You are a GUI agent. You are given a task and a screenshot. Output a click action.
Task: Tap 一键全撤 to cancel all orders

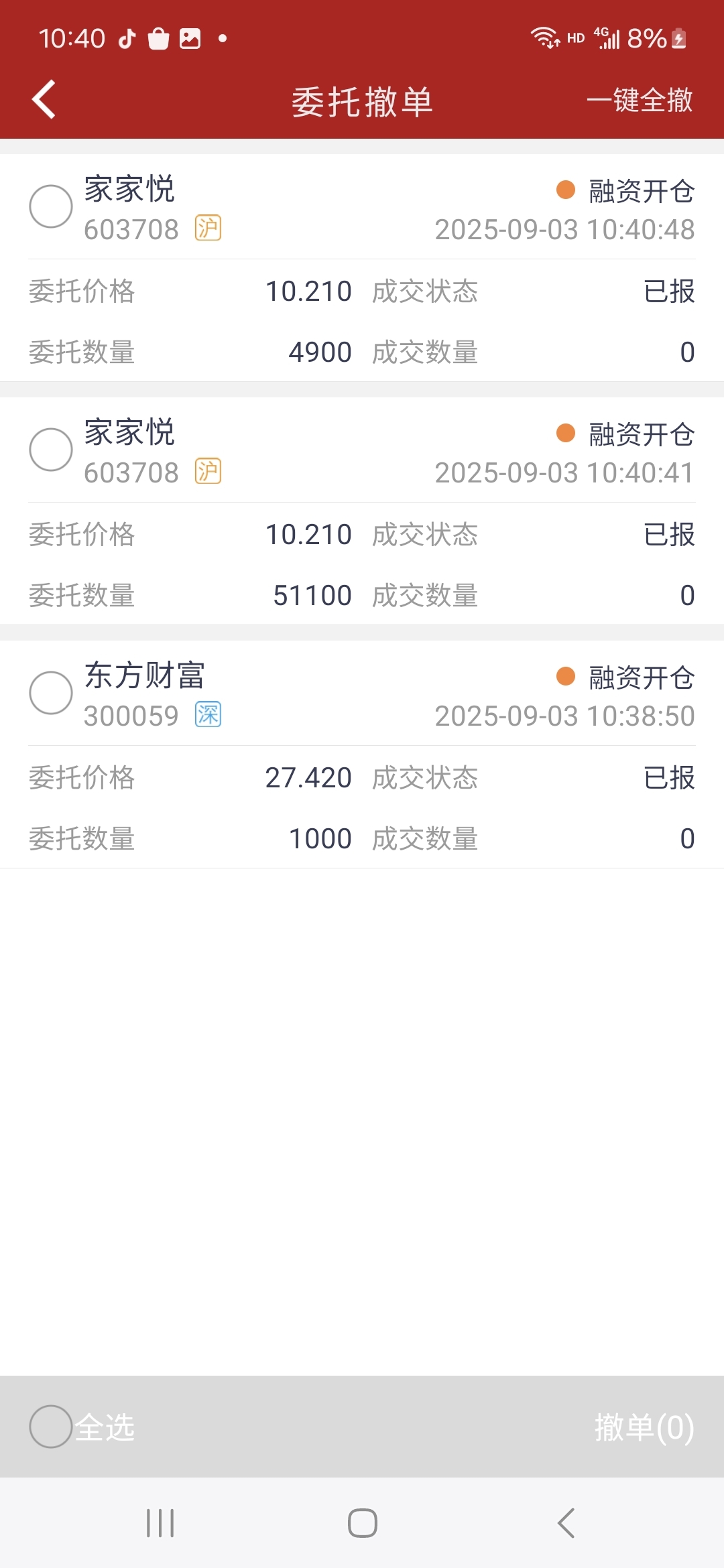[640, 101]
